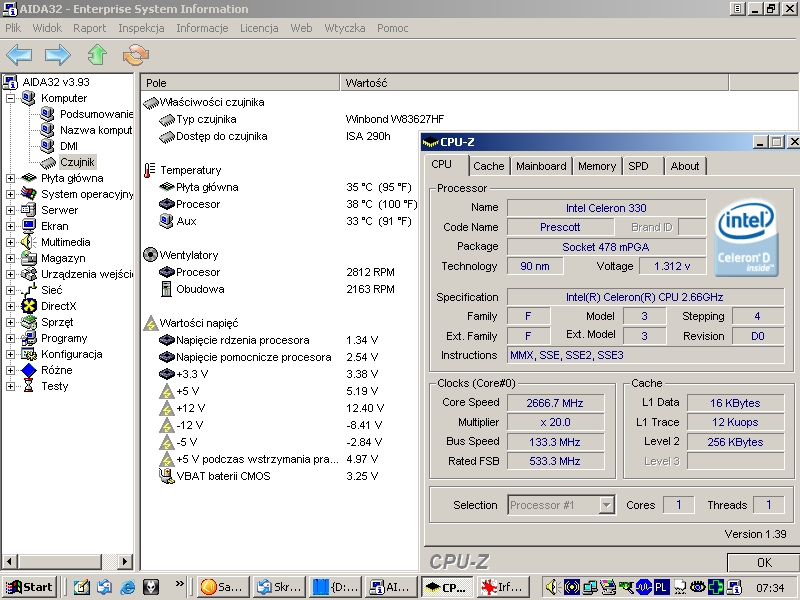
Task: Collapse the Komputer tree node
Action: [x=11, y=98]
